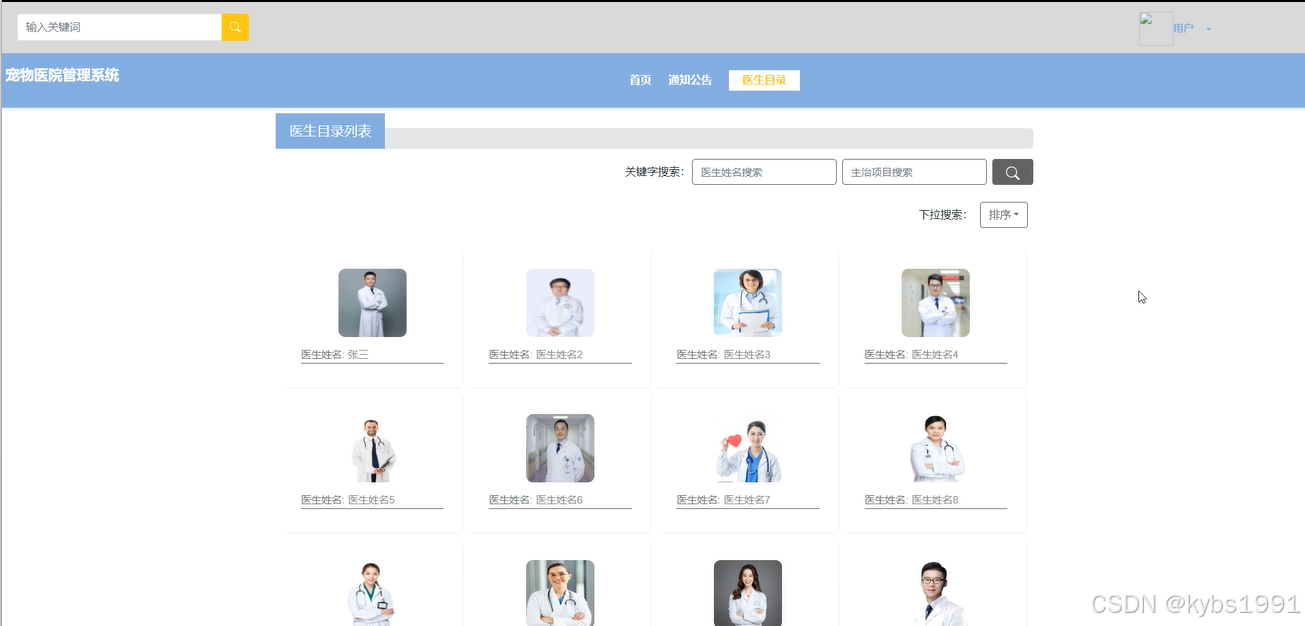
Task: Open 通知公告 navigation item
Action: (690, 80)
